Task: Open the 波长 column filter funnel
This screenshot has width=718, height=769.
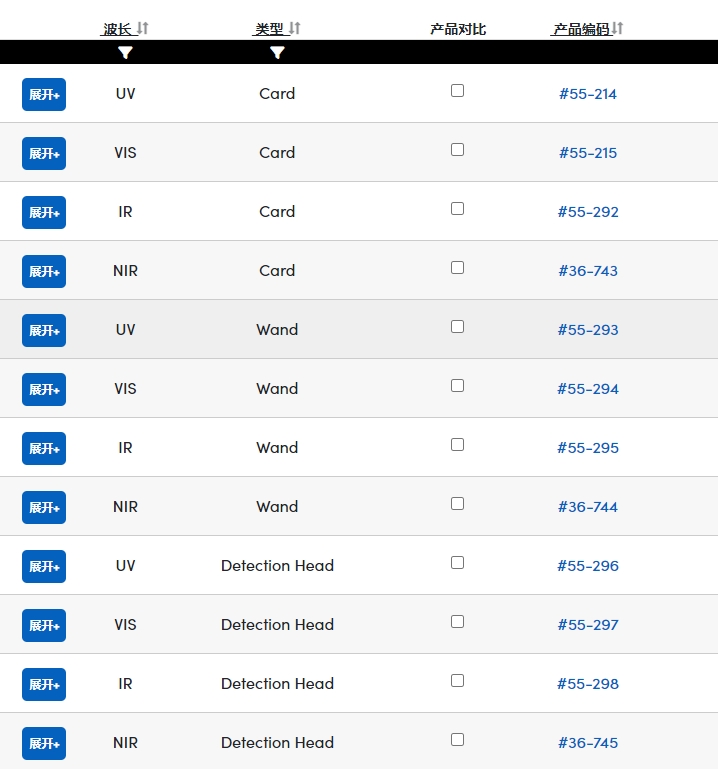Action: pyautogui.click(x=126, y=52)
